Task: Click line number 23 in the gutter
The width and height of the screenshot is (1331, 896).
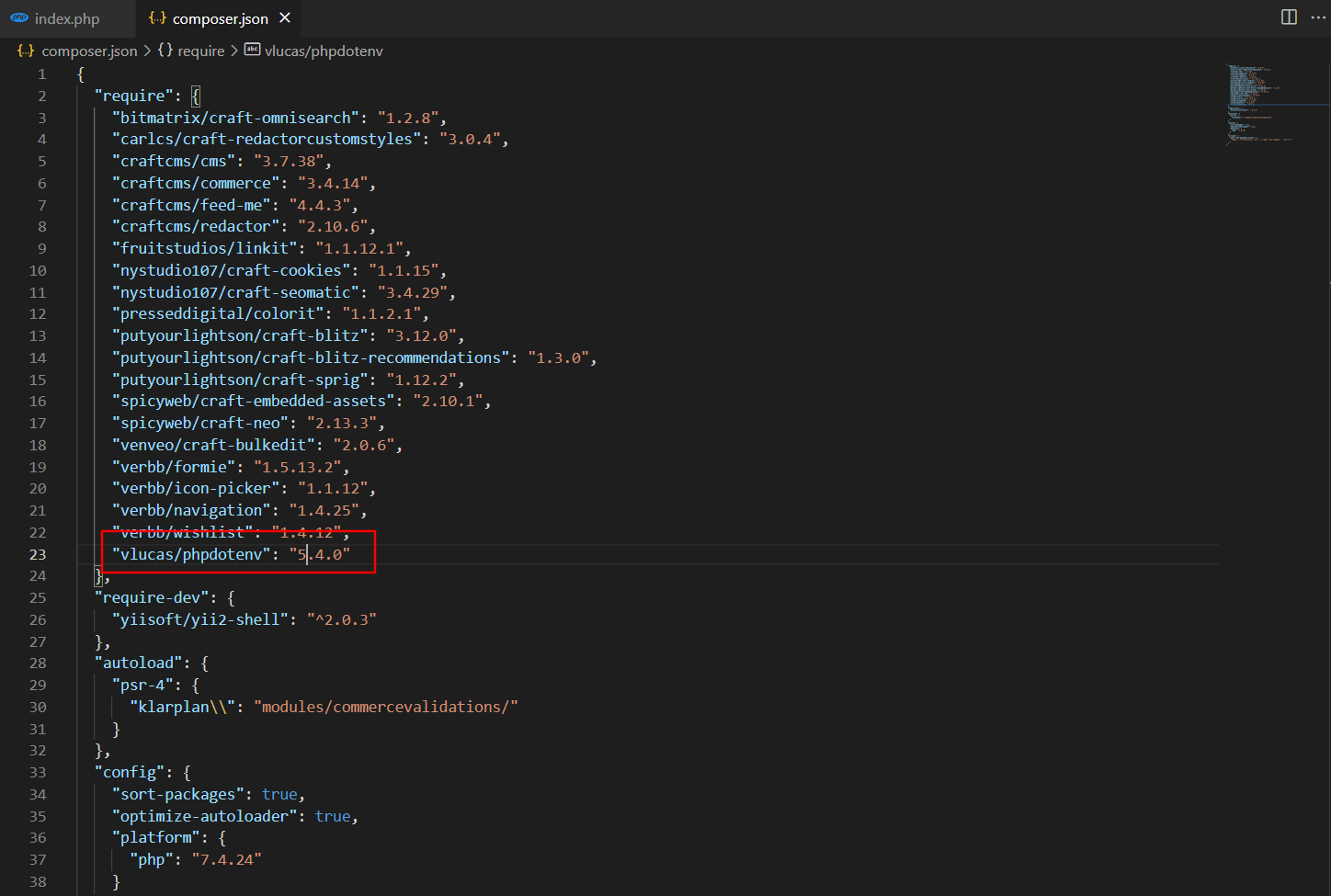Action: (x=38, y=554)
